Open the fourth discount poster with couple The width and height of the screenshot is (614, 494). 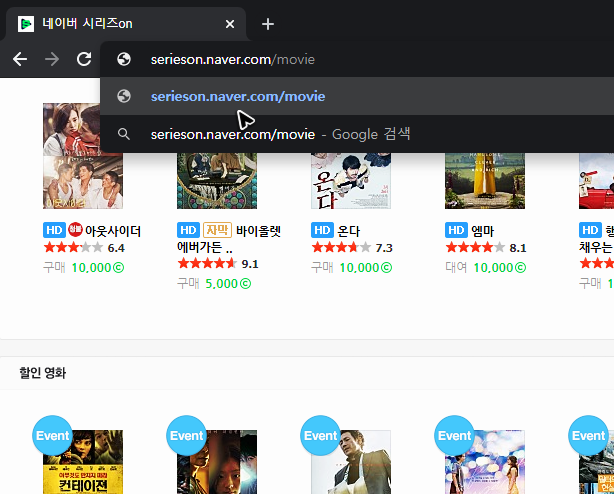tap(485, 462)
